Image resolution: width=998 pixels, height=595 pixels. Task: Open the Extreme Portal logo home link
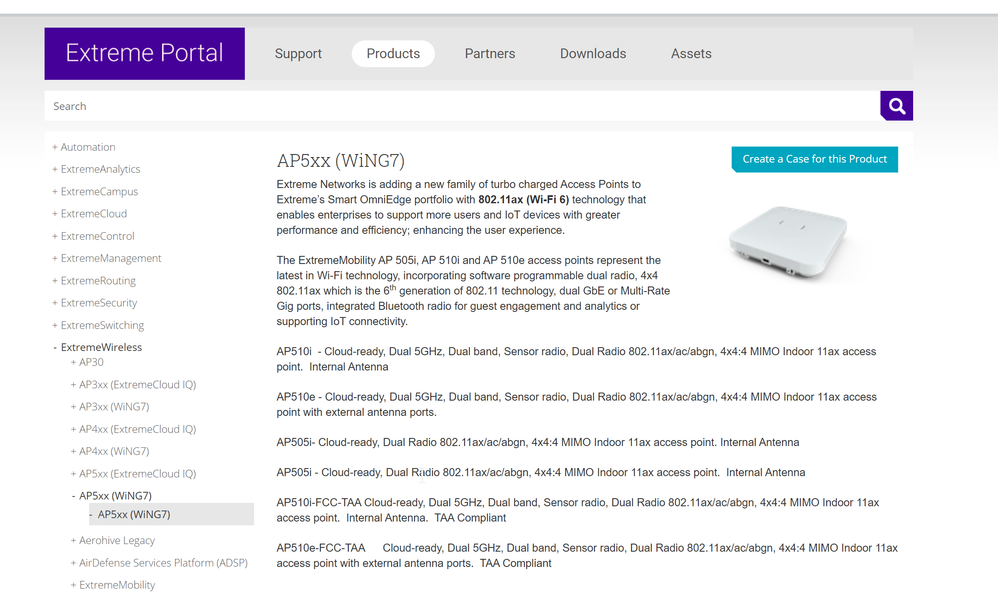[x=144, y=53]
